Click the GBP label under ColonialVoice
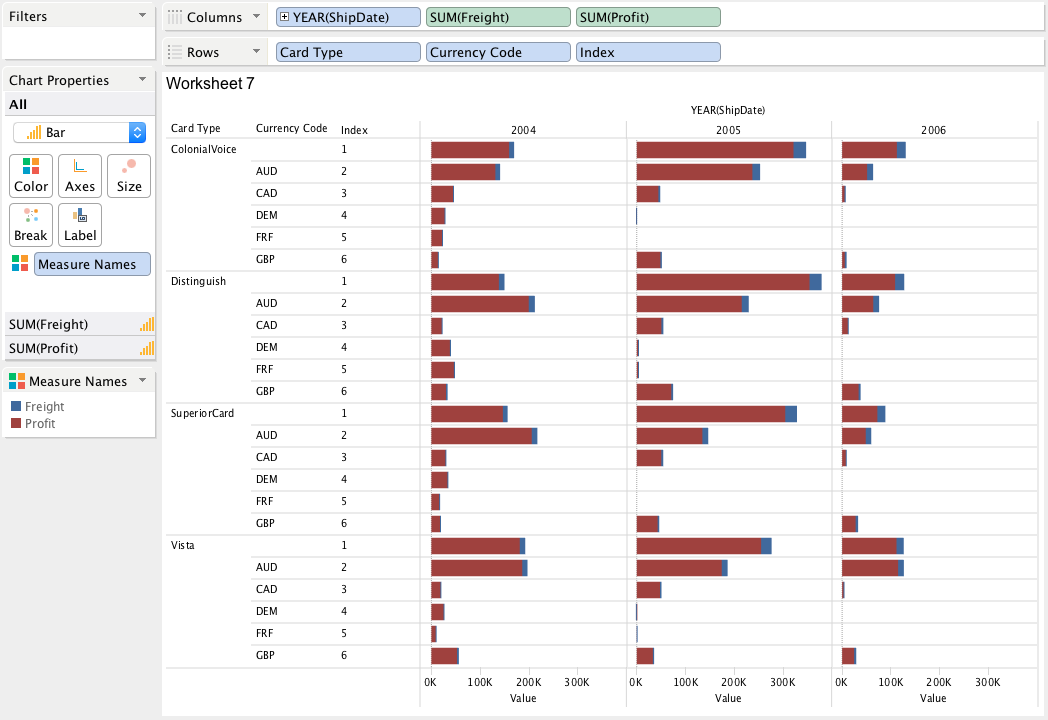The width and height of the screenshot is (1048, 720). point(265,259)
